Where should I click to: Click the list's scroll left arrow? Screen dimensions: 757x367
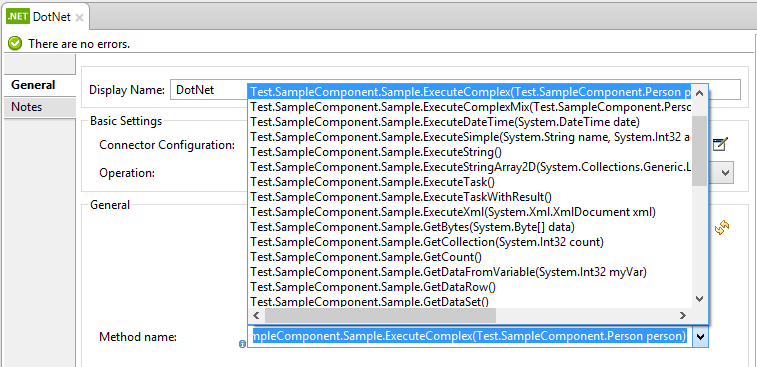pos(256,315)
